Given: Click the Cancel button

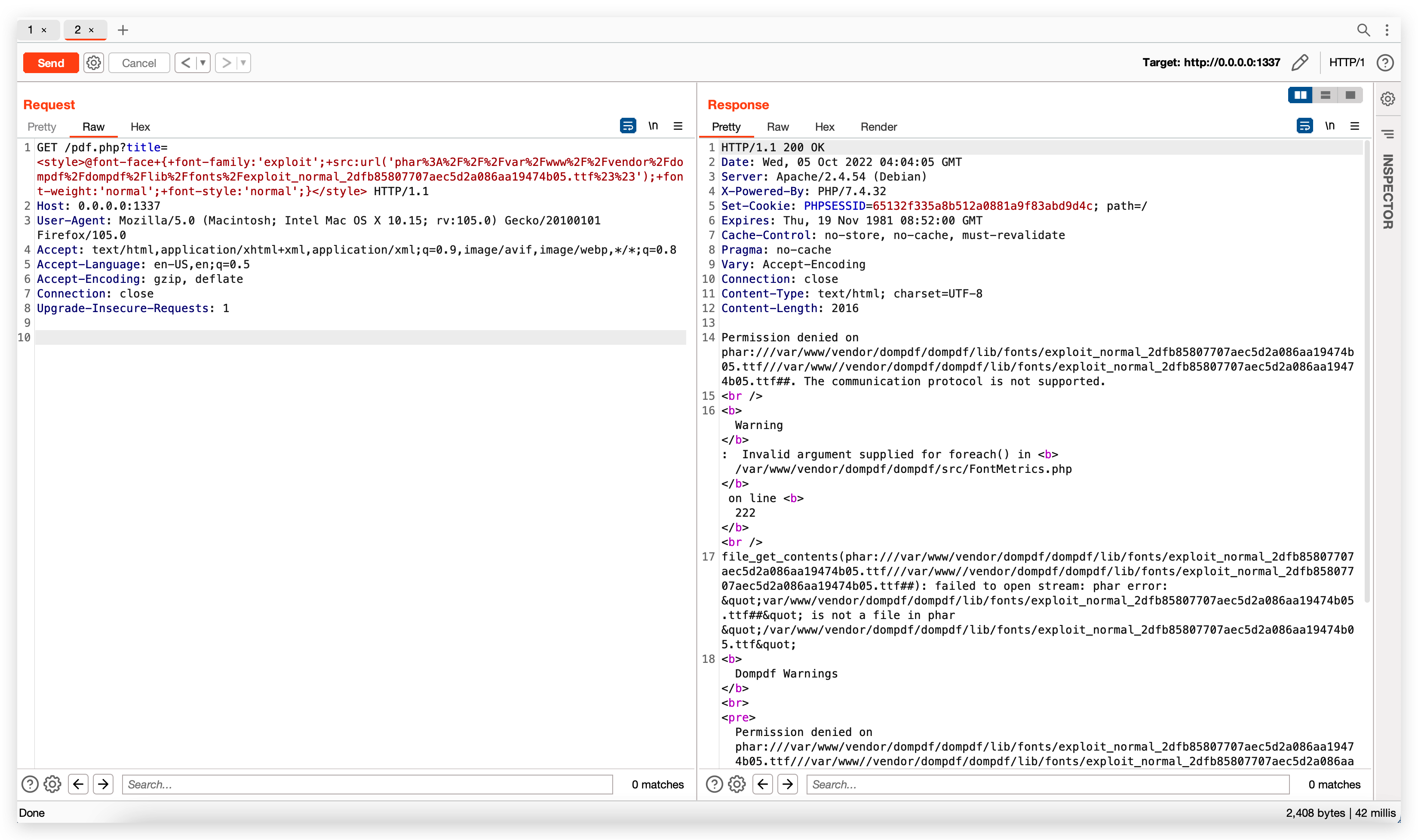Looking at the screenshot, I should pos(139,63).
